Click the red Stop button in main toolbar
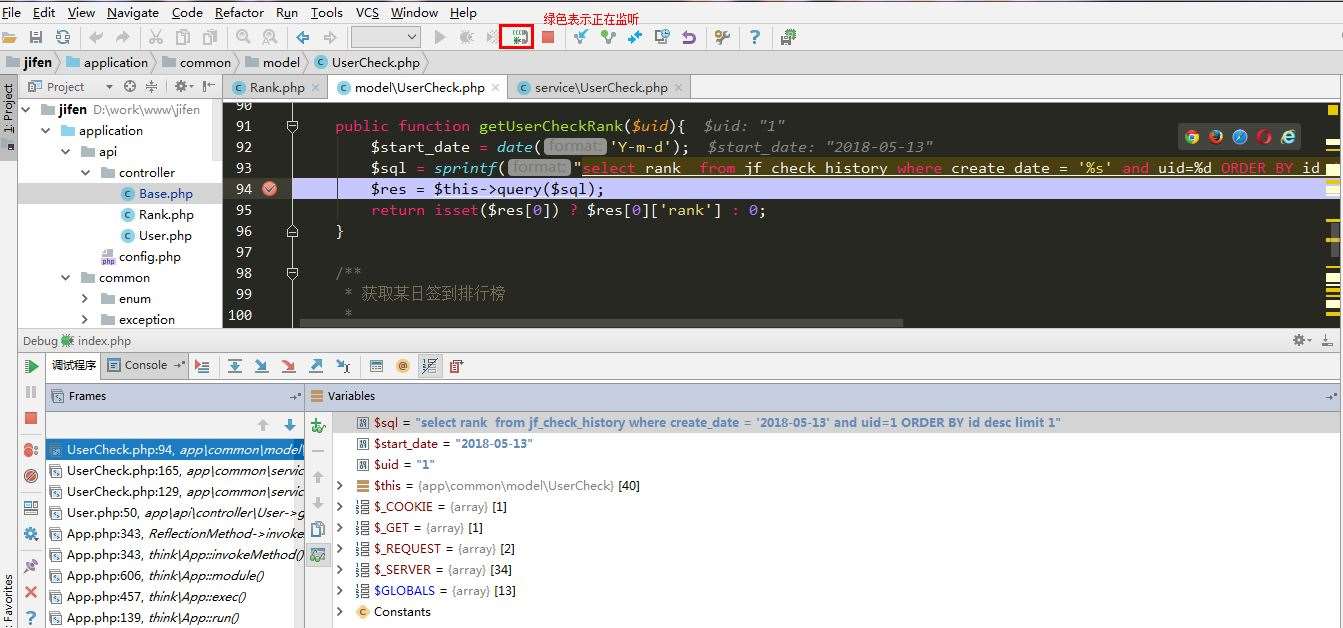 click(548, 37)
